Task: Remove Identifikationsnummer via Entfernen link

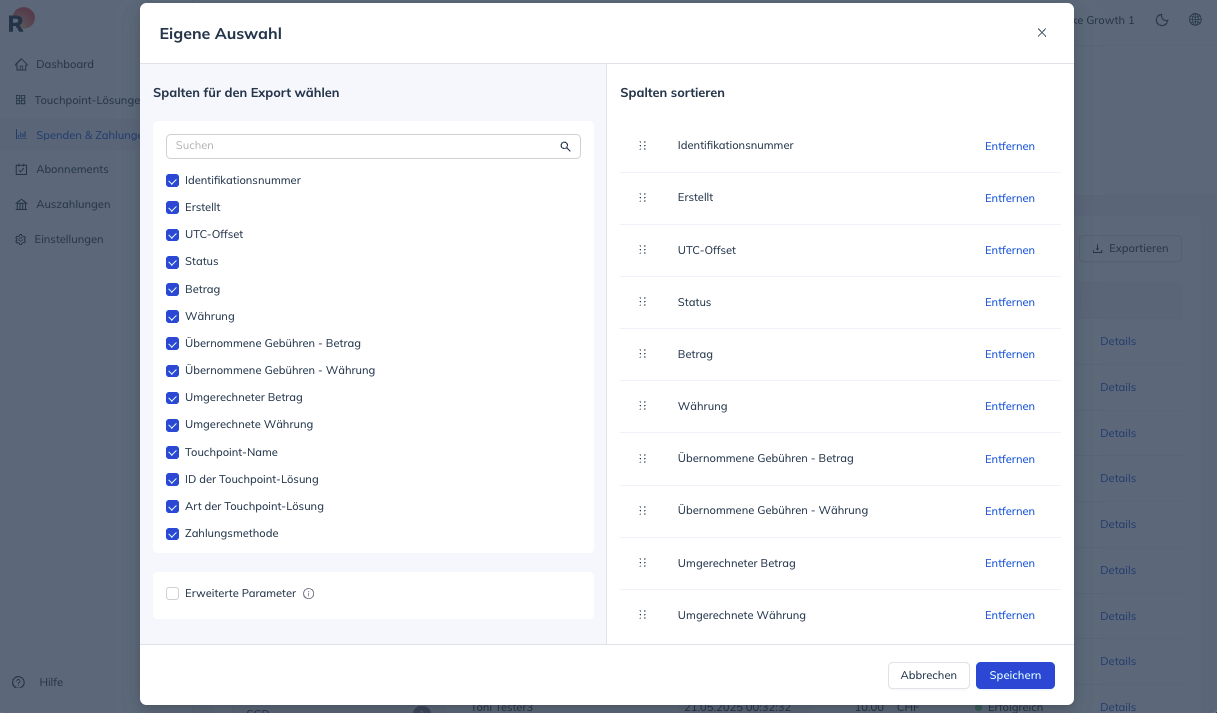Action: click(1009, 146)
